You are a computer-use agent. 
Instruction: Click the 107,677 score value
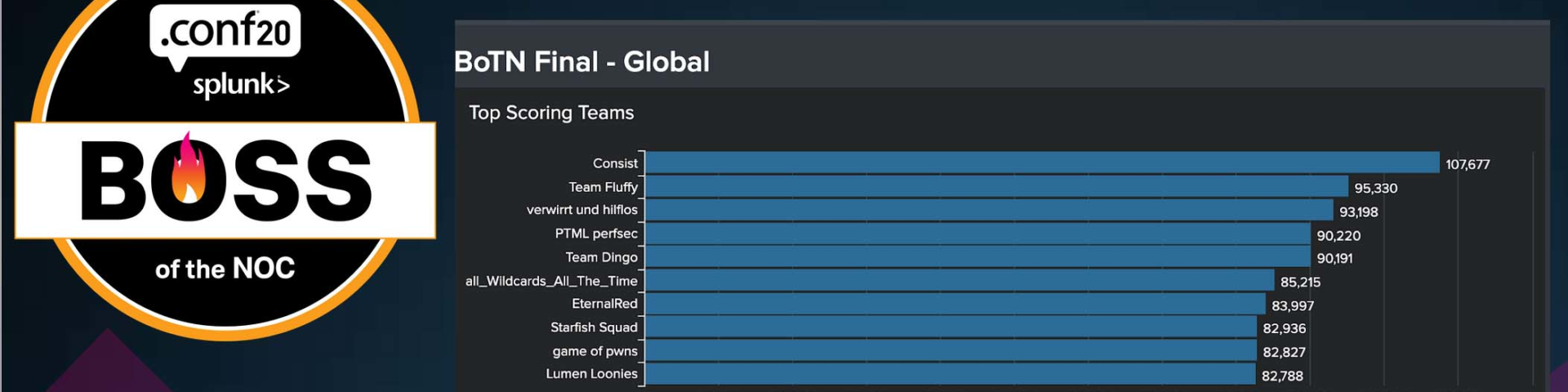pos(1468,164)
